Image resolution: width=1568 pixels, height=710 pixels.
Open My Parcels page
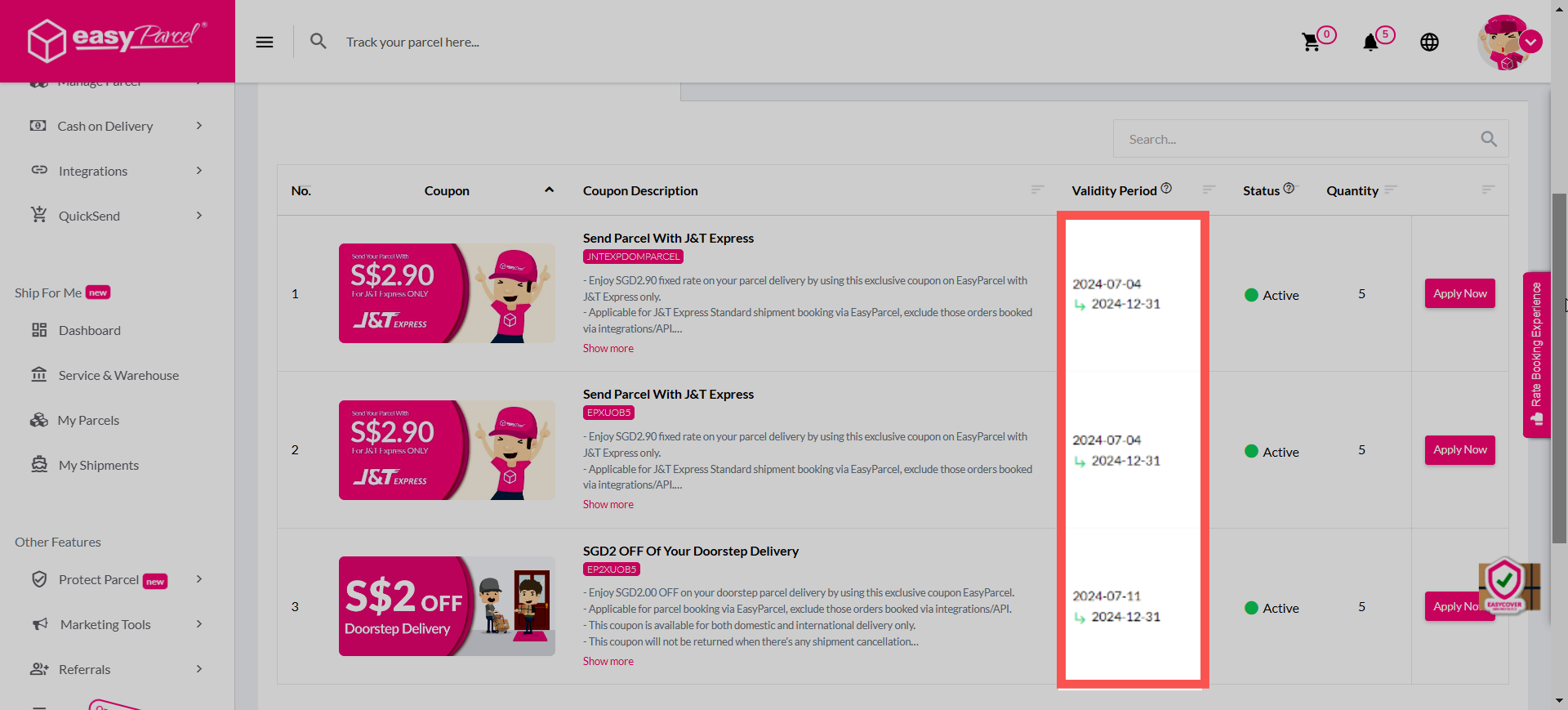[x=88, y=420]
